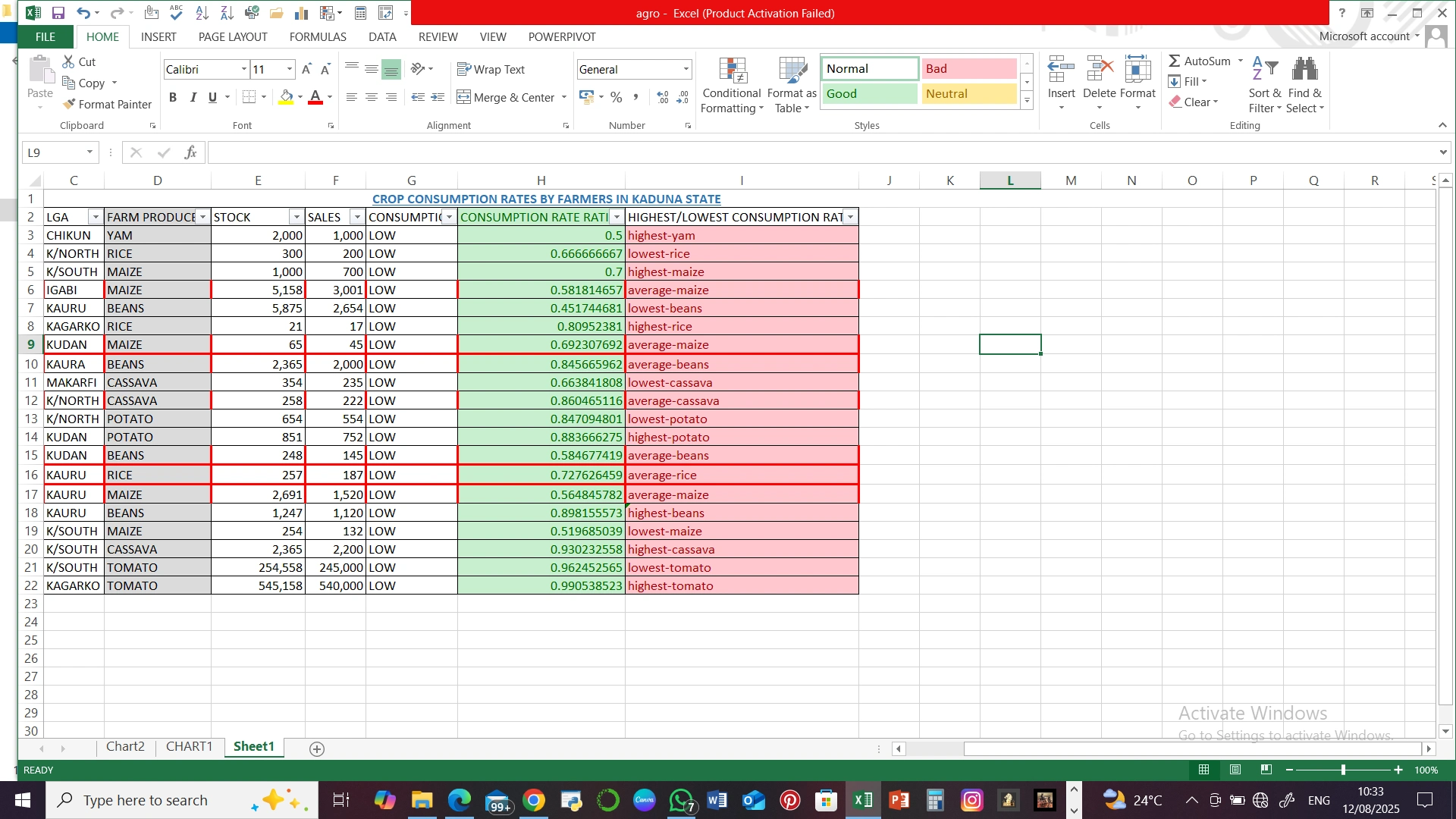
Task: Click the Conditional Formatting icon
Action: point(733,71)
